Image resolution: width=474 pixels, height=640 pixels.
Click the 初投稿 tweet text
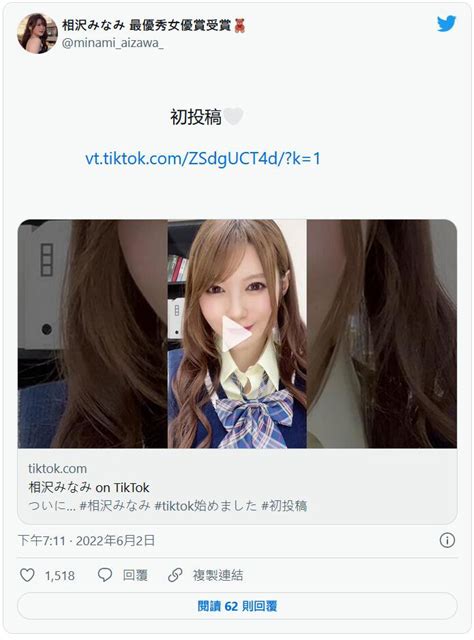[x=196, y=117]
